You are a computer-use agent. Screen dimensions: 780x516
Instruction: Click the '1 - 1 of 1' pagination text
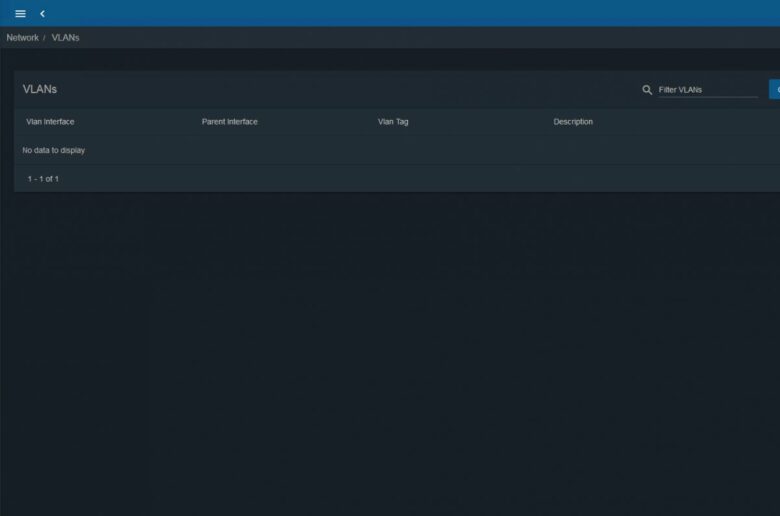point(43,179)
